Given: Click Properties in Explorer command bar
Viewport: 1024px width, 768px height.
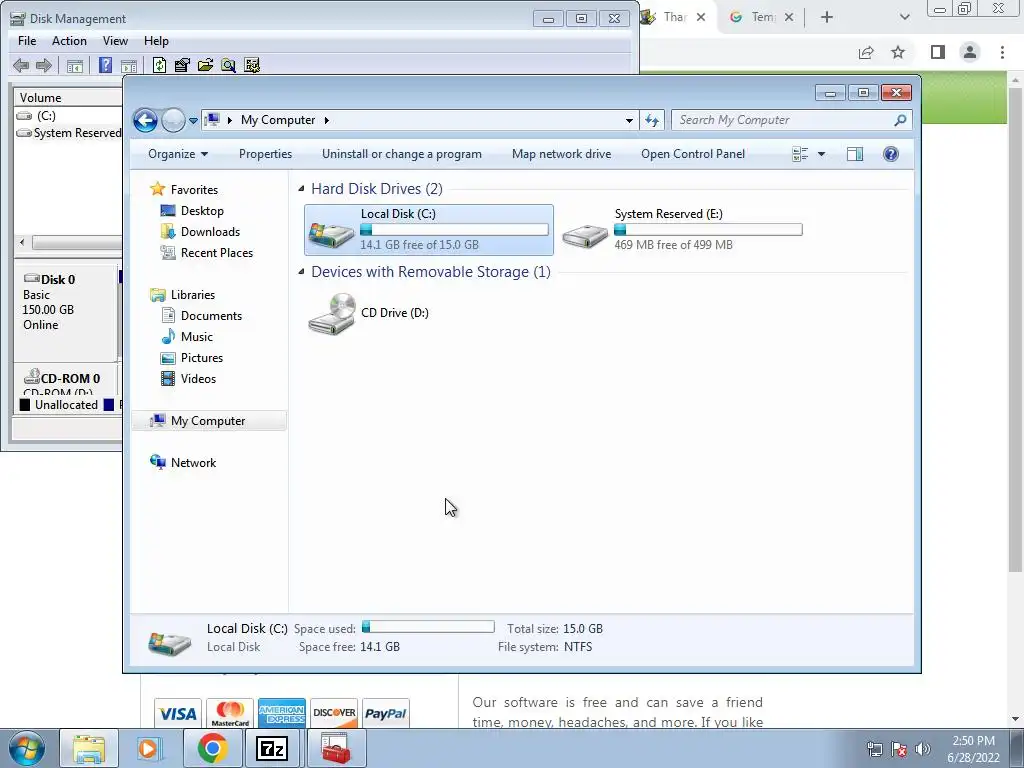Looking at the screenshot, I should tap(265, 154).
